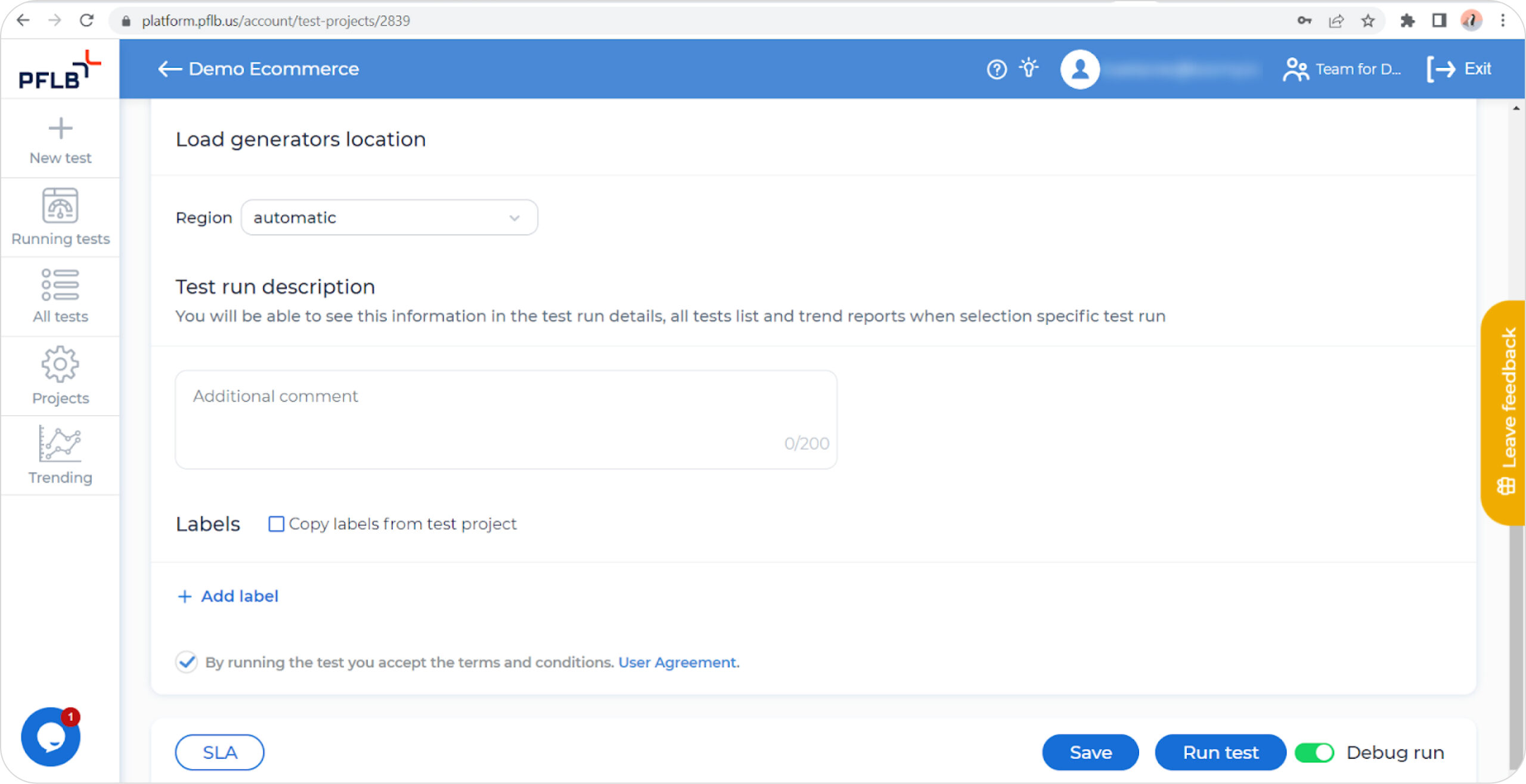The image size is (1526, 784).
Task: Click the user profile avatar icon
Action: click(1079, 69)
